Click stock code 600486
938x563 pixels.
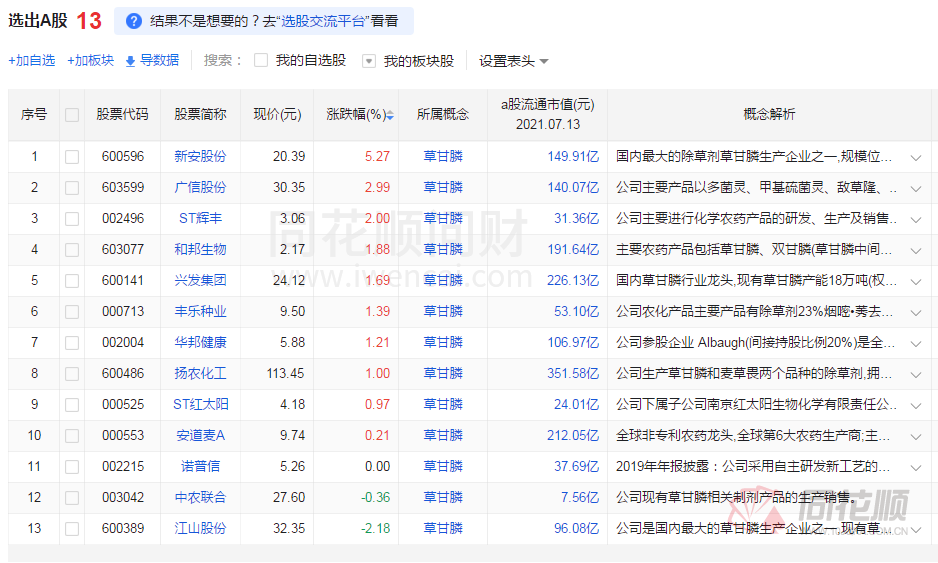(x=123, y=374)
